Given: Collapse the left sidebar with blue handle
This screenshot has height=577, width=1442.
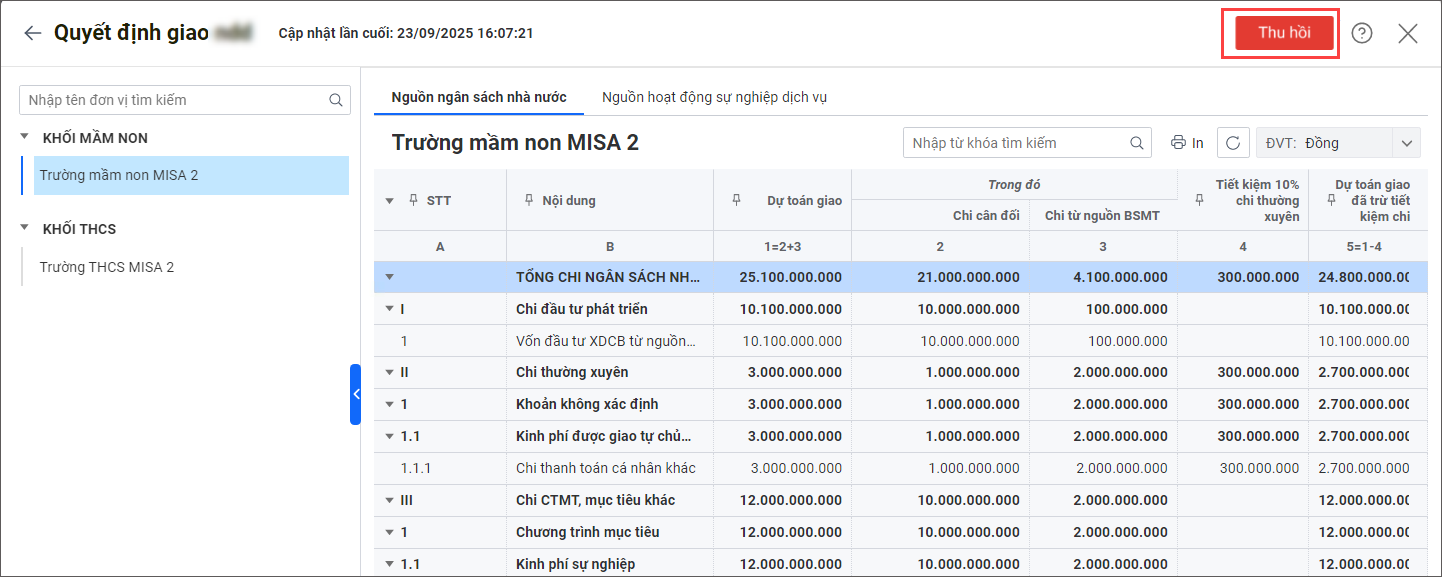Looking at the screenshot, I should (355, 394).
